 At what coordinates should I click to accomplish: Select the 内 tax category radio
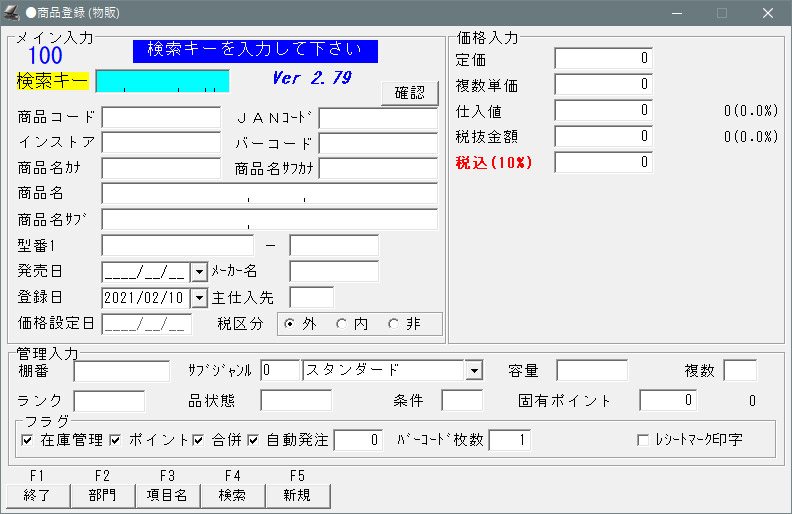coord(341,323)
